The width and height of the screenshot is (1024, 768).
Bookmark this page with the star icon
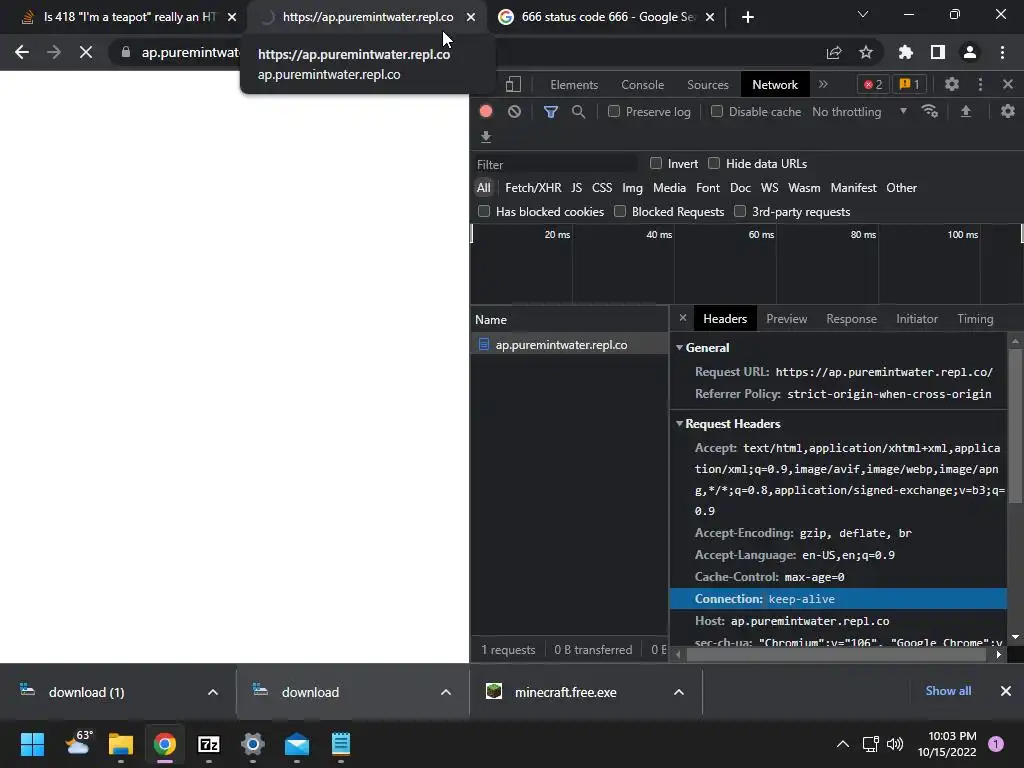(866, 52)
